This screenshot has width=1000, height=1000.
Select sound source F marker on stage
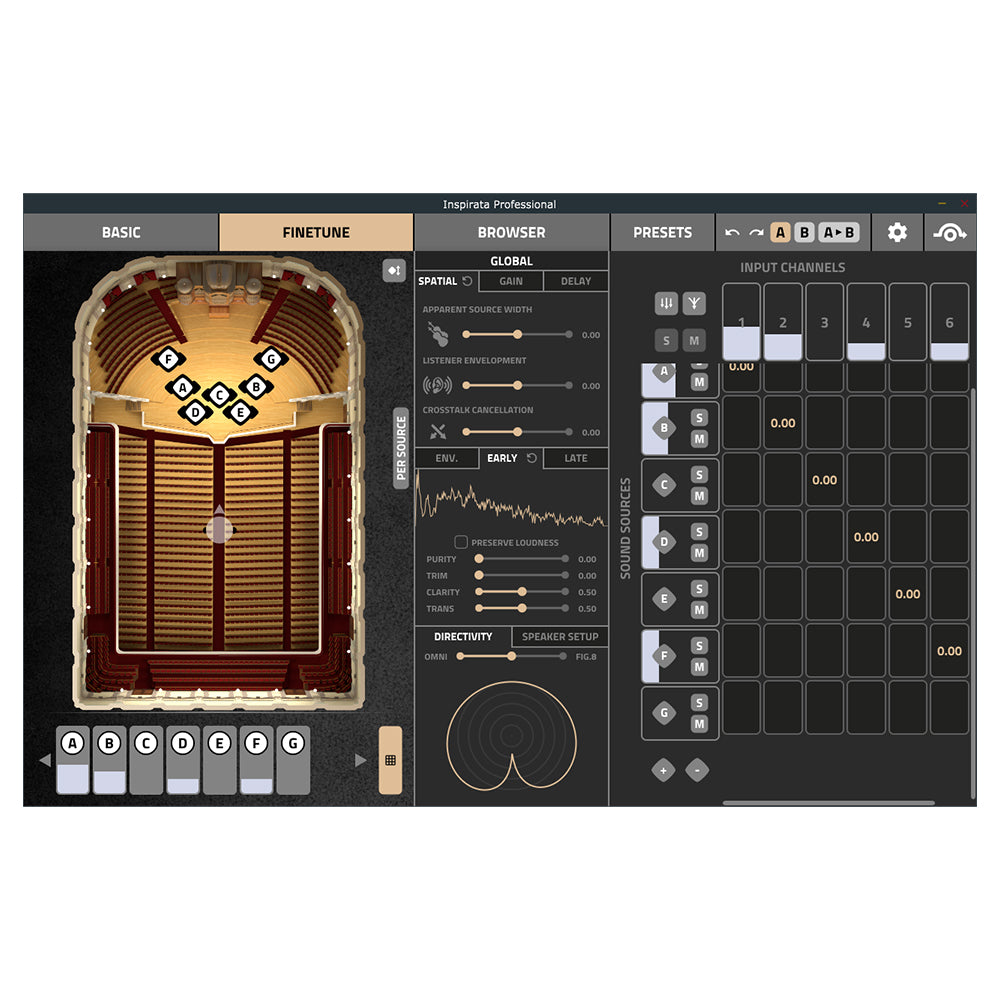(x=169, y=359)
